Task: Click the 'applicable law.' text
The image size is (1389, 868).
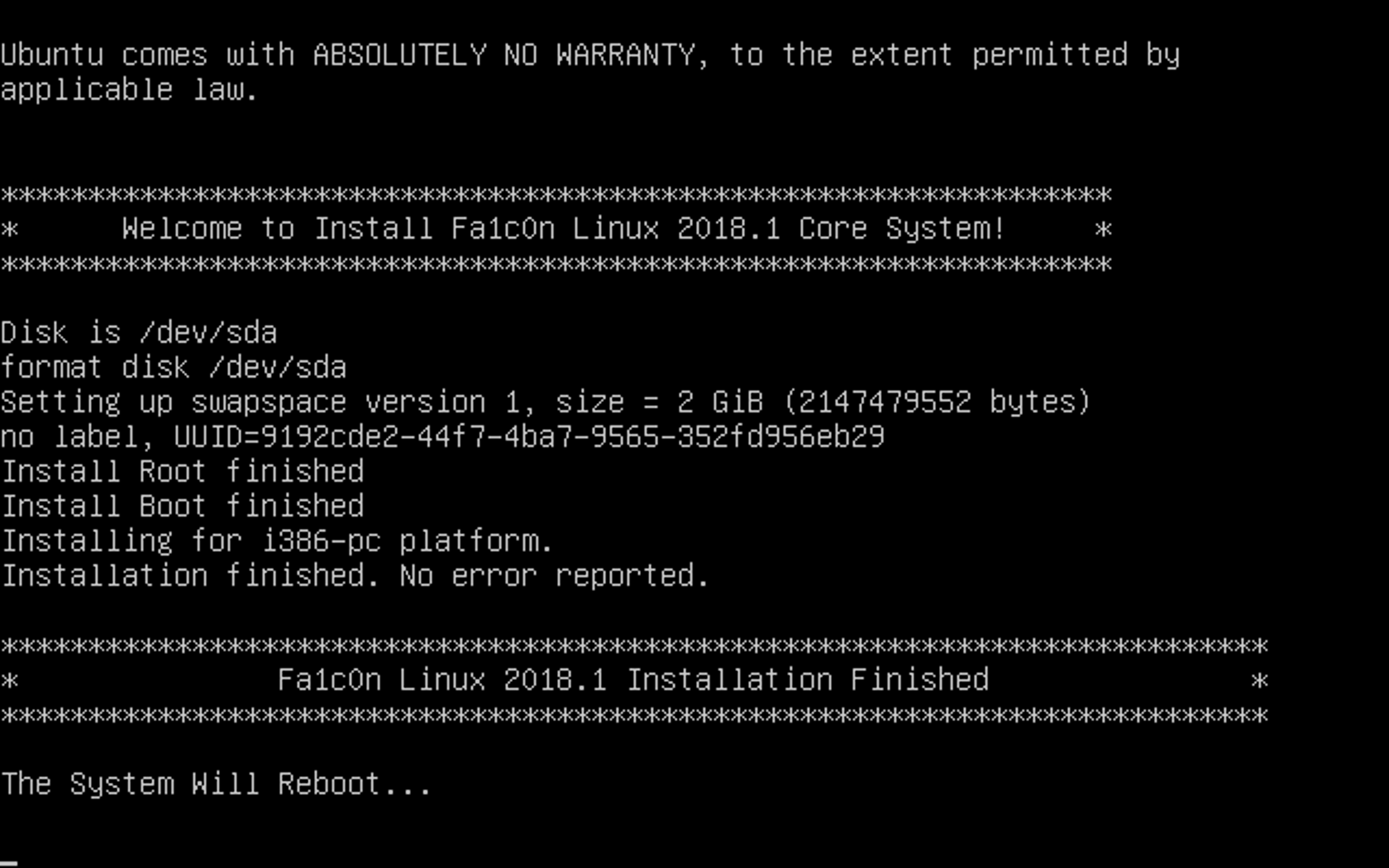Action: click(129, 90)
